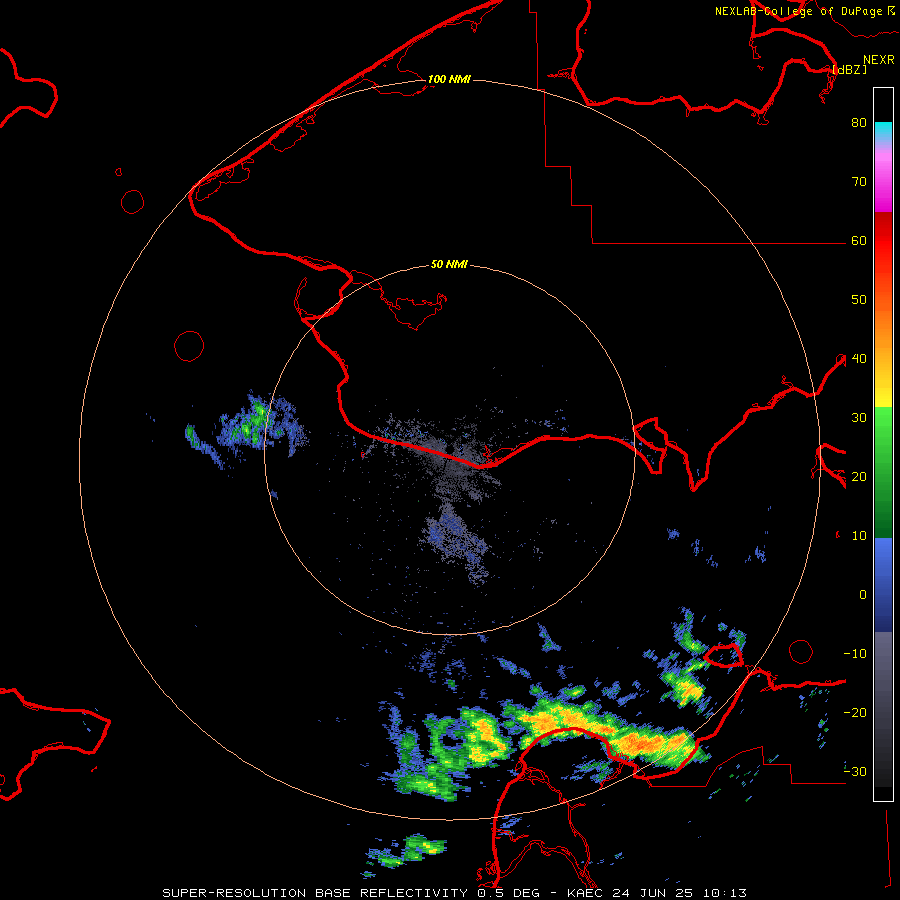Click the "100 NMI" range ring label

449,79
